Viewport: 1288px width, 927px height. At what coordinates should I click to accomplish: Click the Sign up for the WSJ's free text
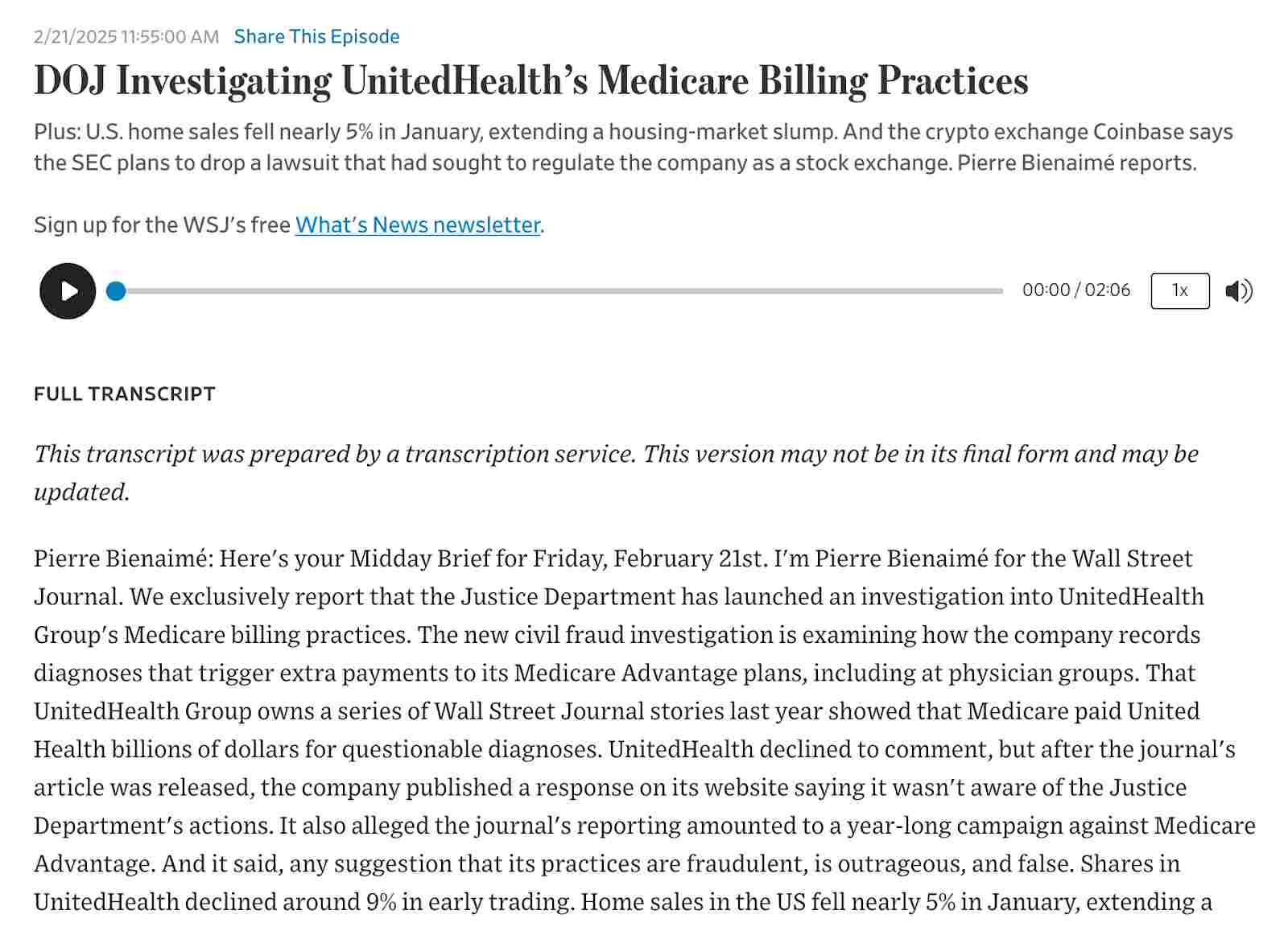tap(162, 225)
